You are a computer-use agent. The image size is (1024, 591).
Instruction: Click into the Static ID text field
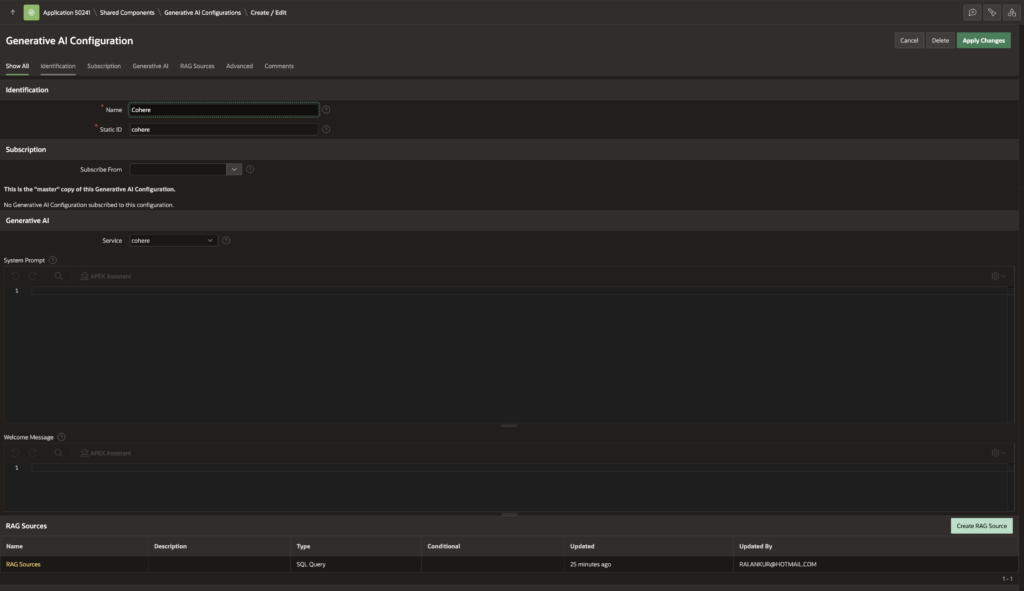click(x=223, y=130)
